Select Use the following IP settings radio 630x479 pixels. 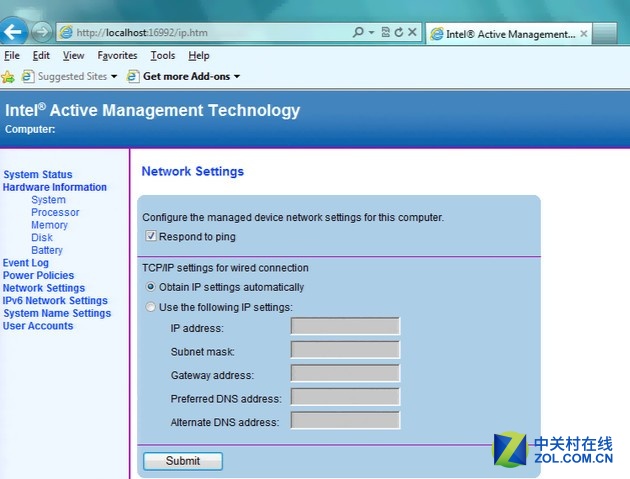point(150,307)
